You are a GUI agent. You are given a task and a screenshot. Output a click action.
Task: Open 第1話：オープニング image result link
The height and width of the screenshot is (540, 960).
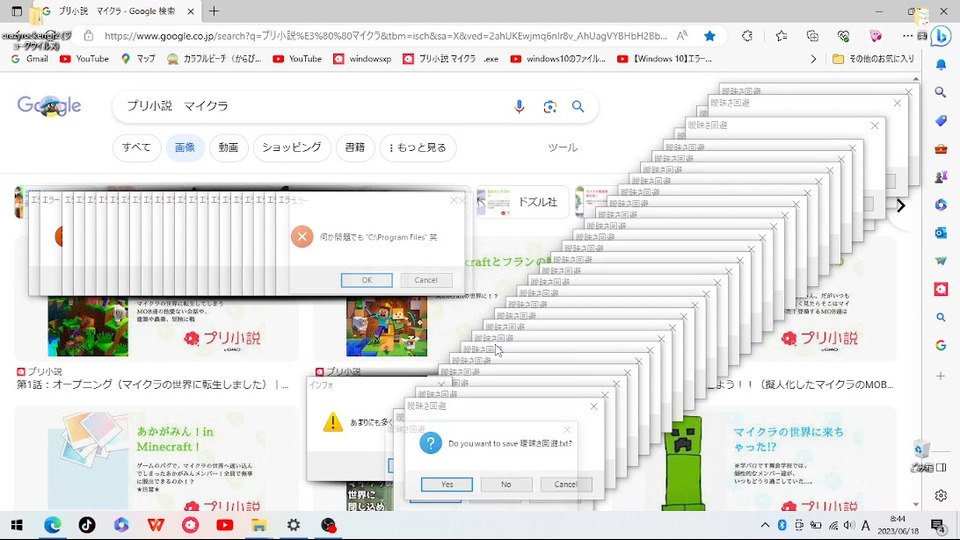152,384
